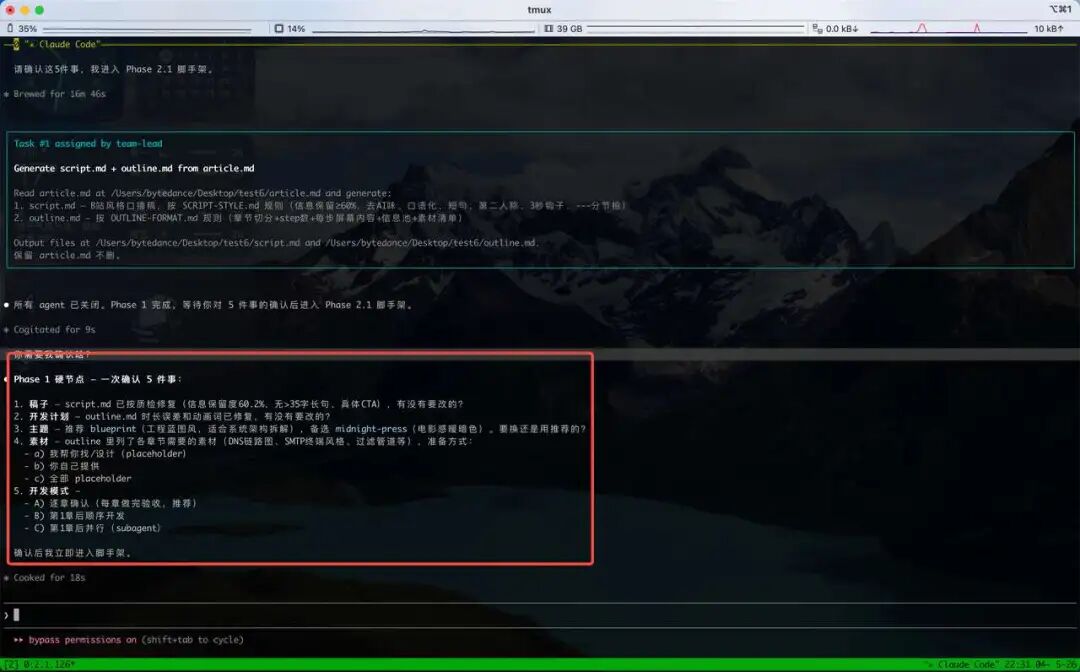This screenshot has height=672, width=1080.
Task: Click the green zoom button of the tmux window
Action: click(x=40, y=10)
